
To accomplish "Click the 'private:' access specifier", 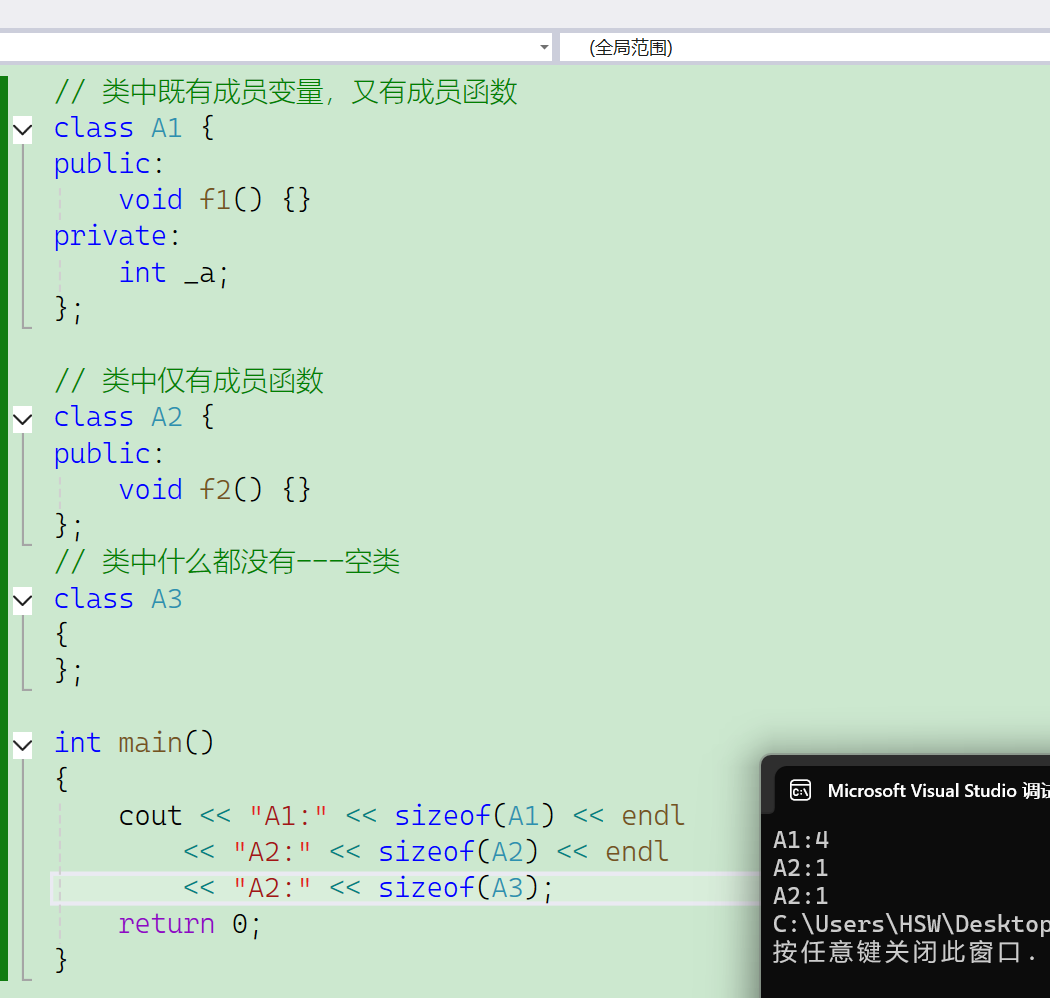I will pos(117,236).
